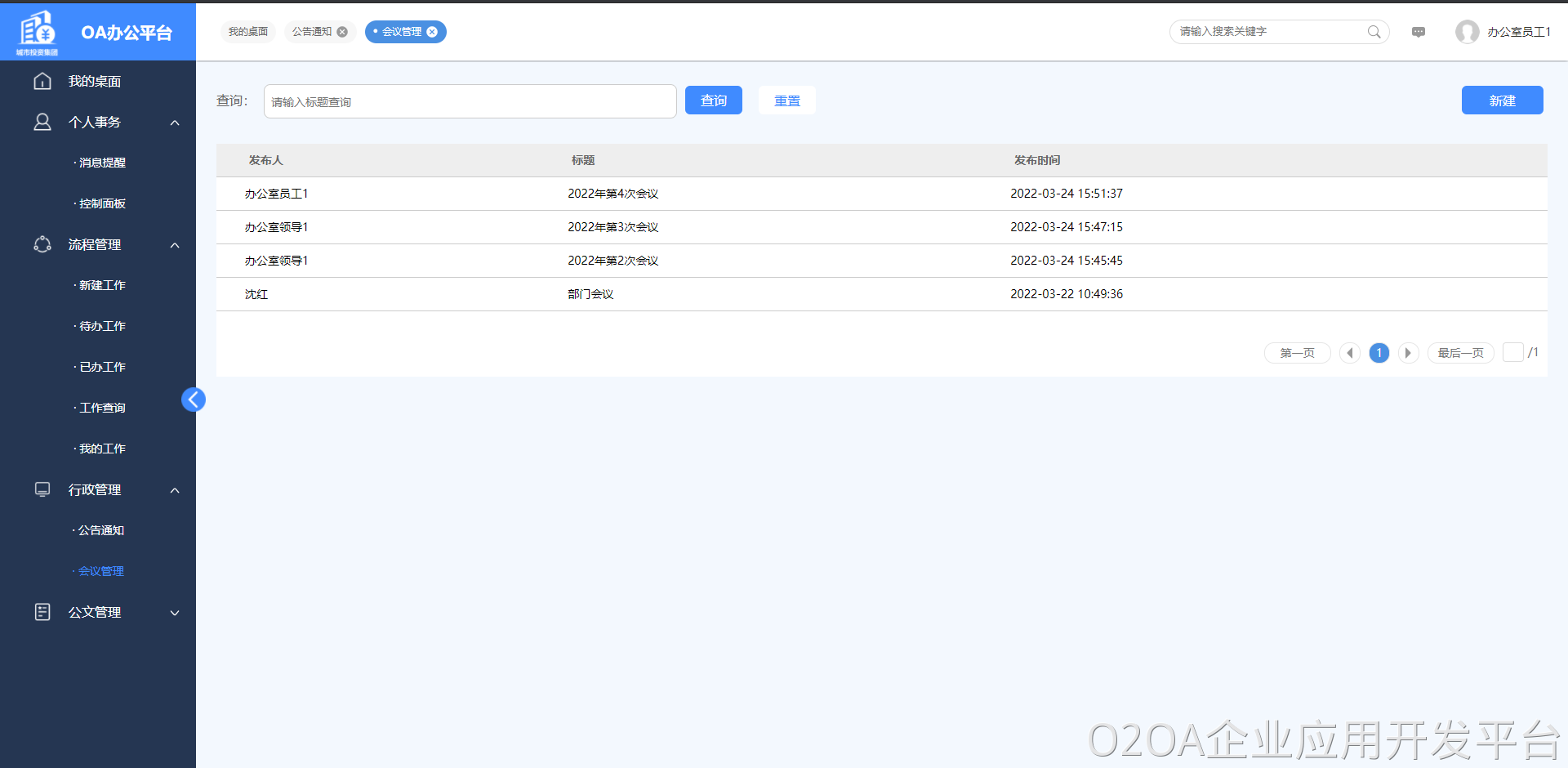Screen dimensions: 1568x768
Task: Go to next page arrow
Action: pos(1408,353)
